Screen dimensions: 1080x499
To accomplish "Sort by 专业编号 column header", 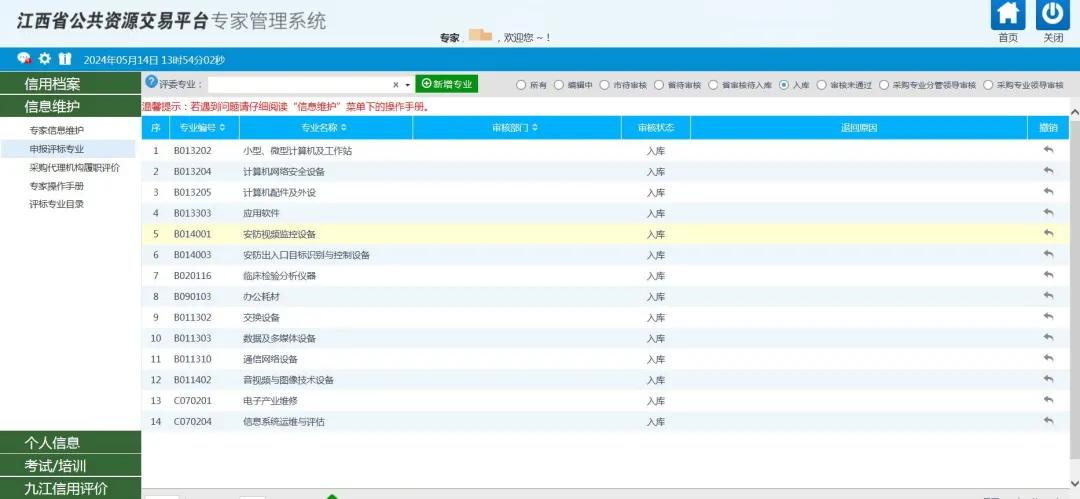I will [x=203, y=128].
